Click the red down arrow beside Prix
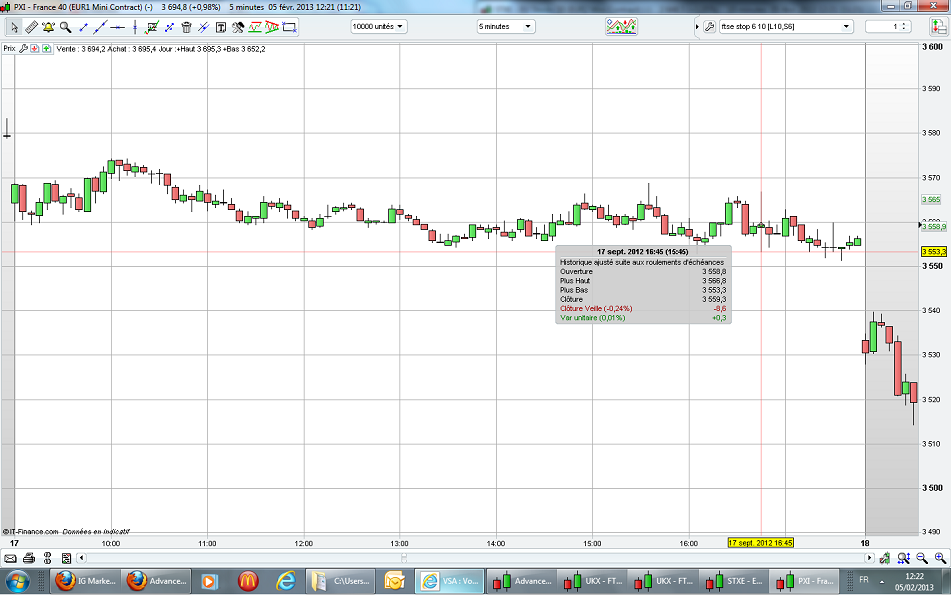 pos(35,49)
